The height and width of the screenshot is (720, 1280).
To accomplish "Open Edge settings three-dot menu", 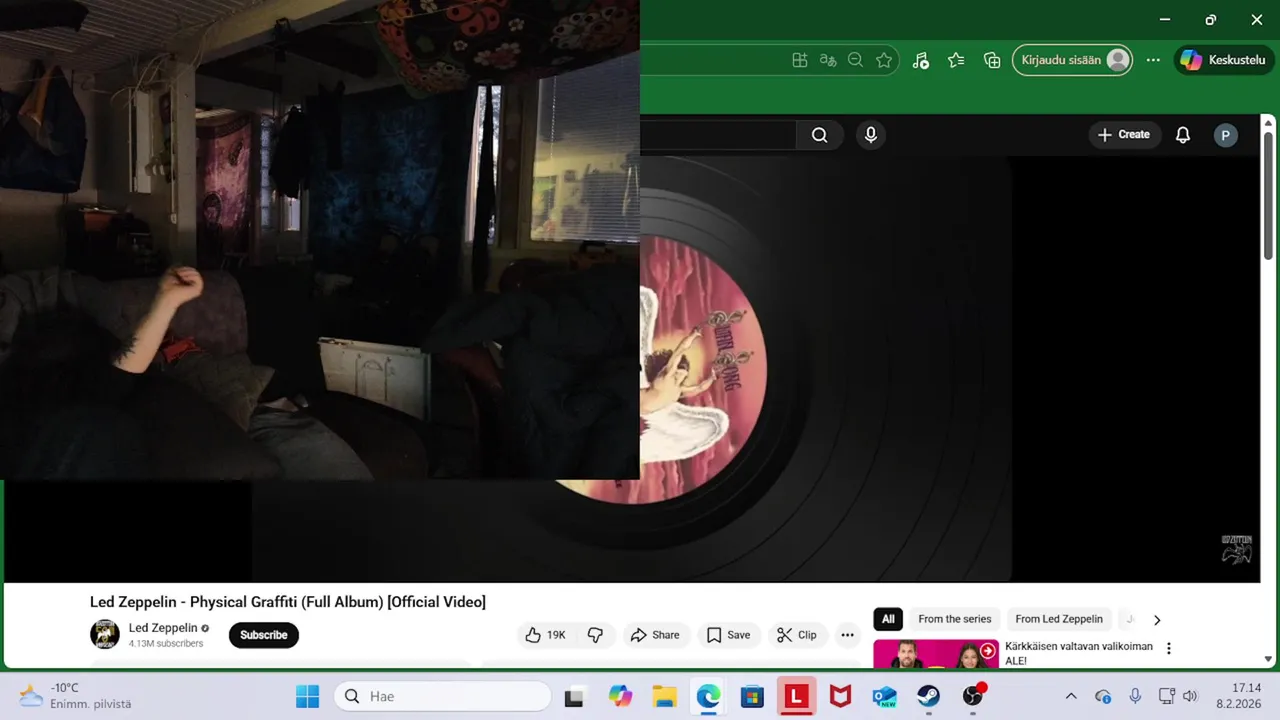I will tap(1153, 60).
